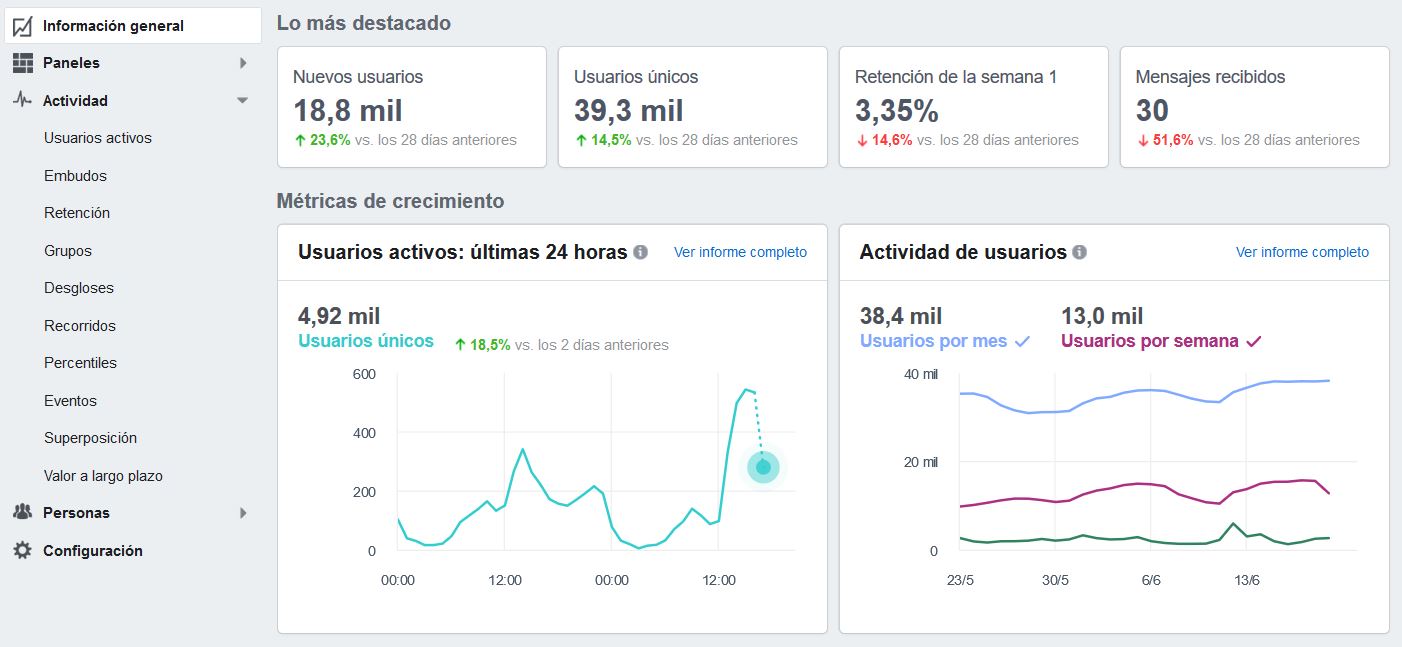The height and width of the screenshot is (647, 1402).
Task: Open the Embudos menu item
Action: point(75,176)
